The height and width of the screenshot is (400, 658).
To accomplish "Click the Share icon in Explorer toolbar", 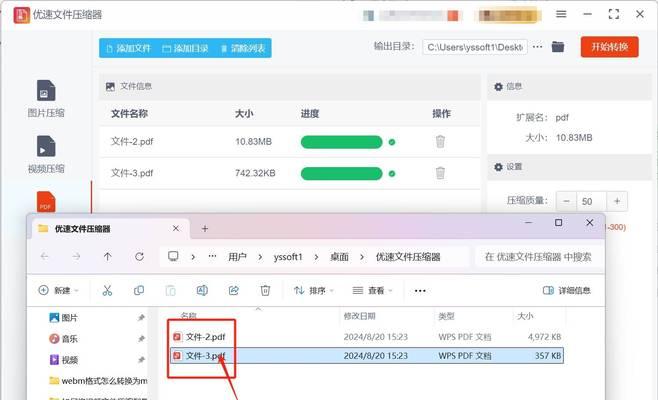I will [x=234, y=290].
